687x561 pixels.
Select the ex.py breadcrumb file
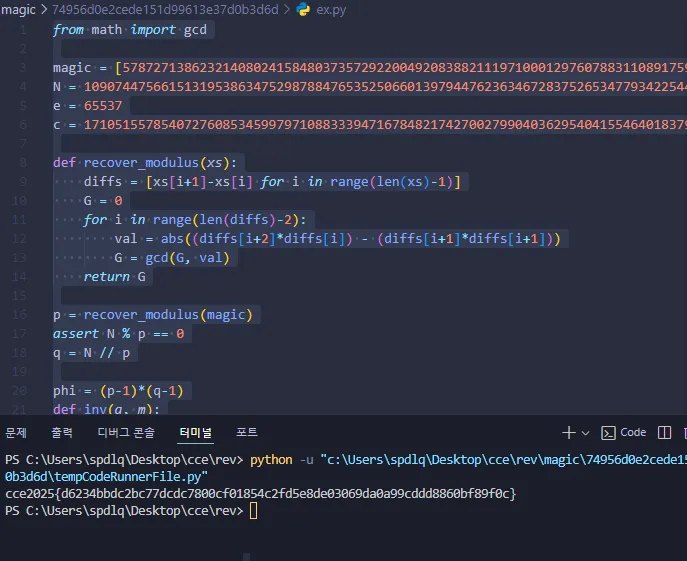331,10
